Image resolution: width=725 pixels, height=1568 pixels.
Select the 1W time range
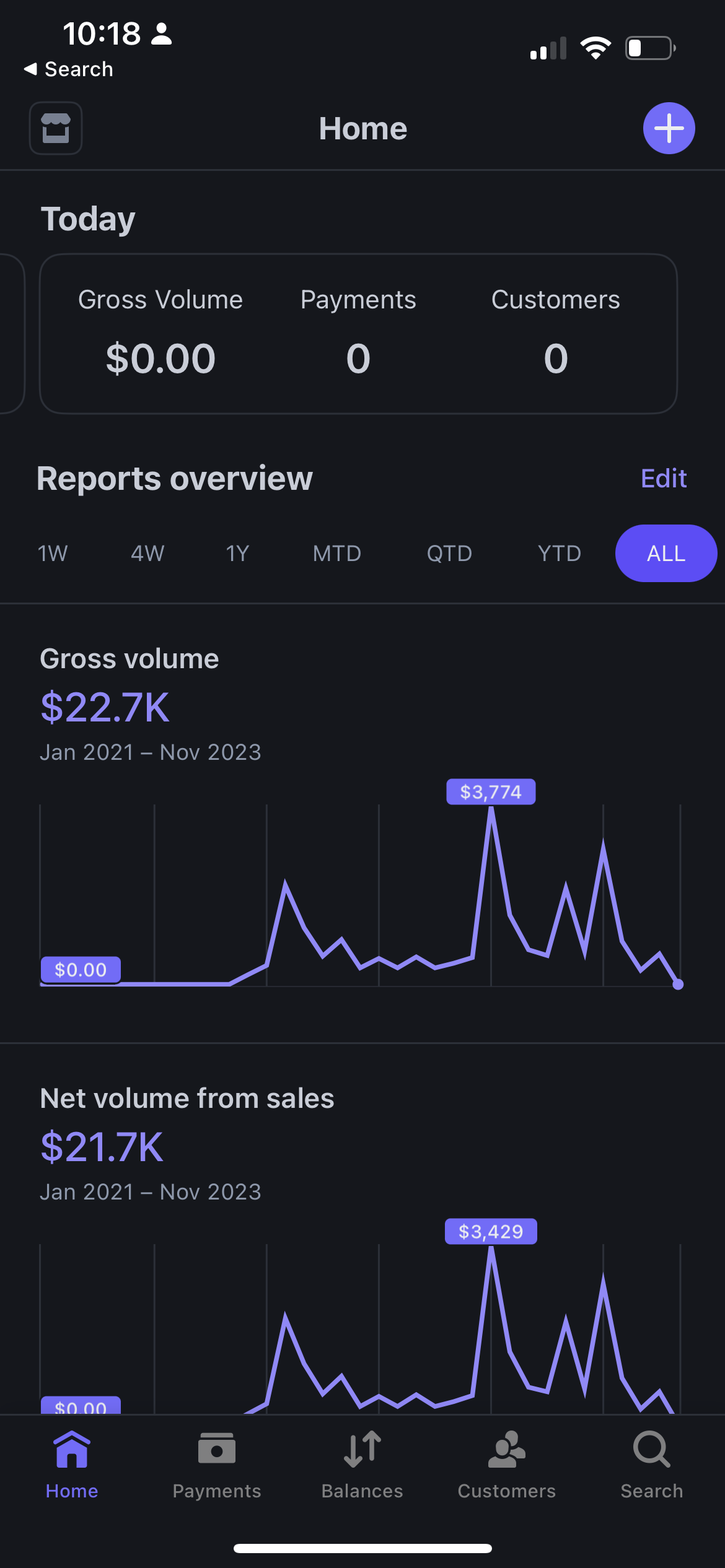[53, 553]
